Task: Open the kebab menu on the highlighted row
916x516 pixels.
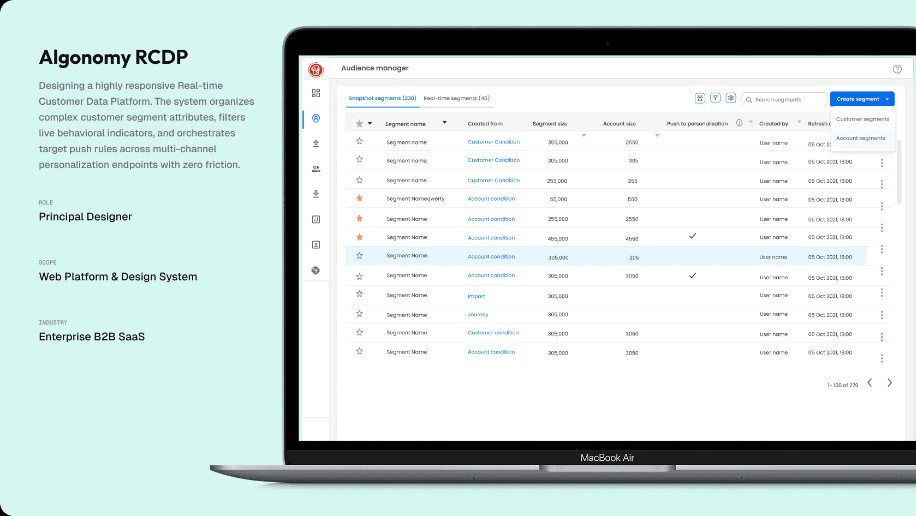Action: tap(882, 250)
